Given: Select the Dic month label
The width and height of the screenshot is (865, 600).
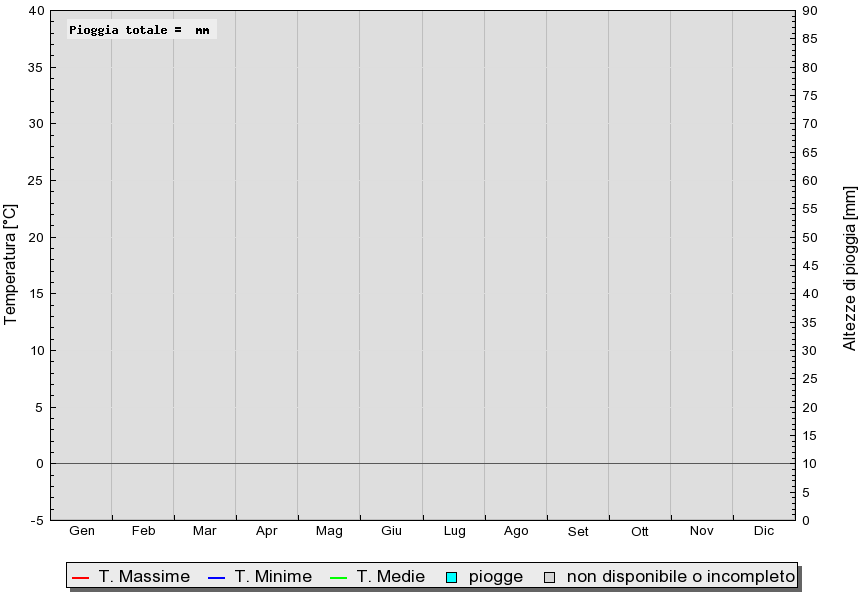Looking at the screenshot, I should [764, 531].
